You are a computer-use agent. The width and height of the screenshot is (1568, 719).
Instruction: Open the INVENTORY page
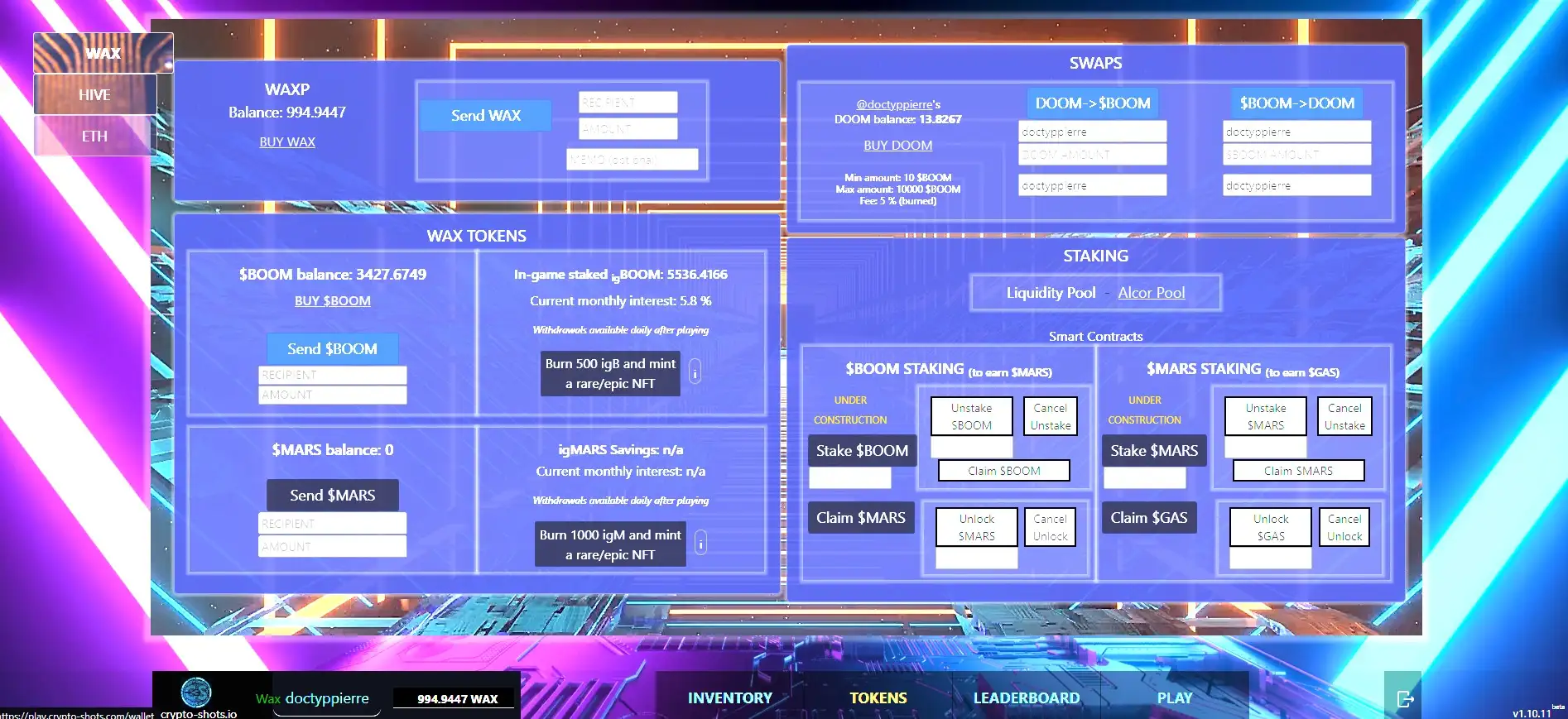coord(729,697)
